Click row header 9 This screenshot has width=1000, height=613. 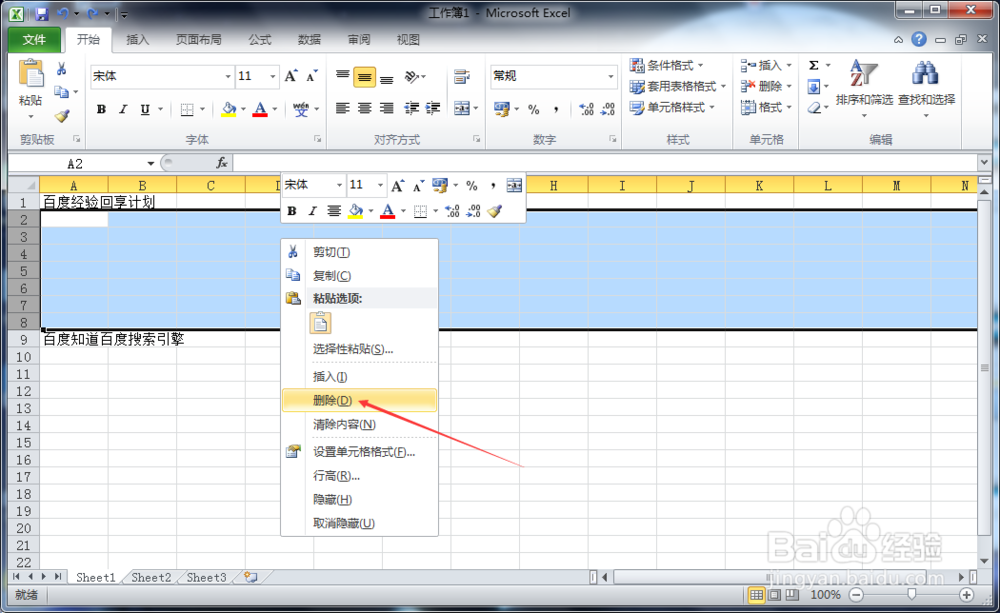pos(24,339)
